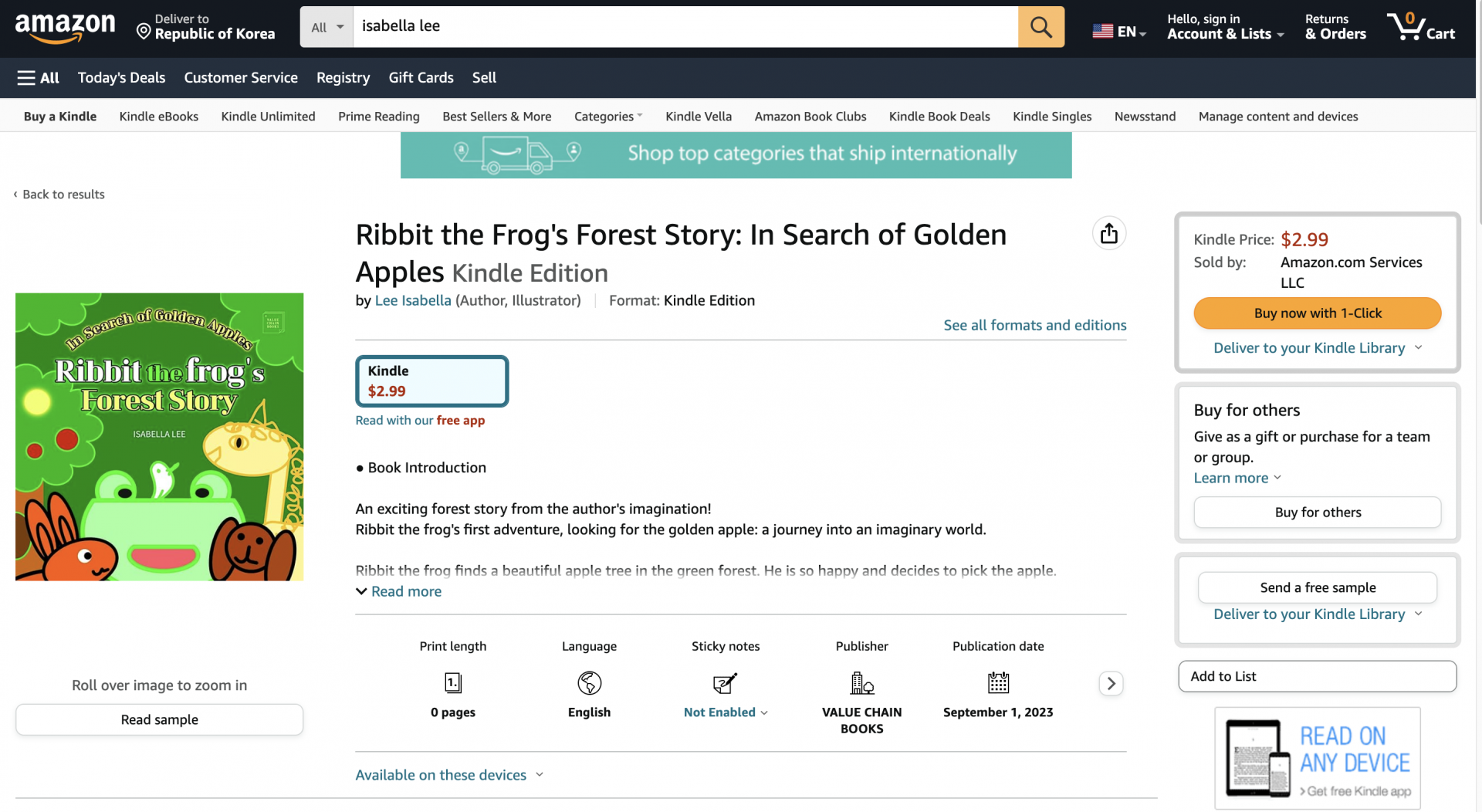Click the Amazon logo
Screen dimensions: 1482x812
click(66, 27)
